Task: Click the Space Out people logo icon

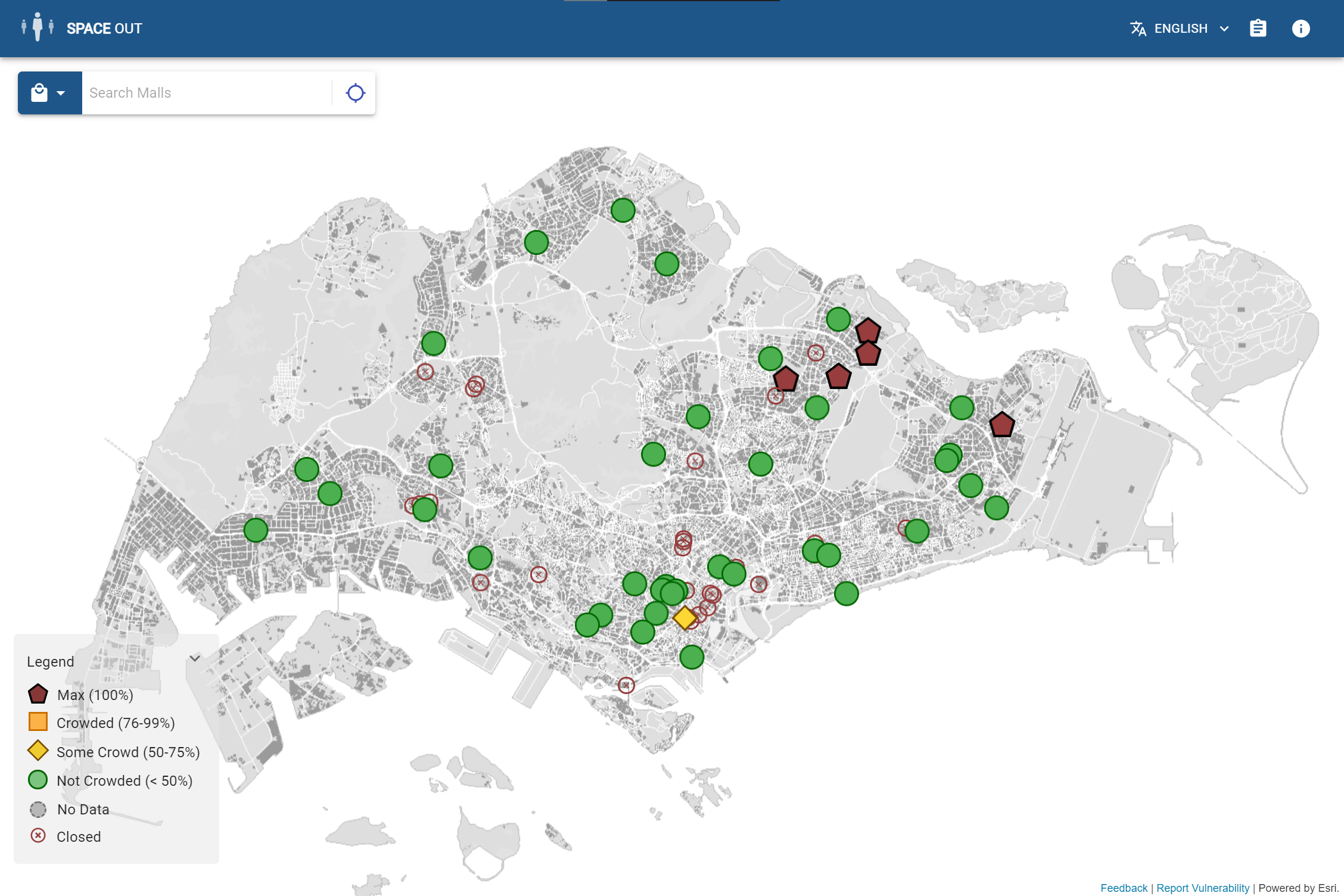Action: click(37, 27)
